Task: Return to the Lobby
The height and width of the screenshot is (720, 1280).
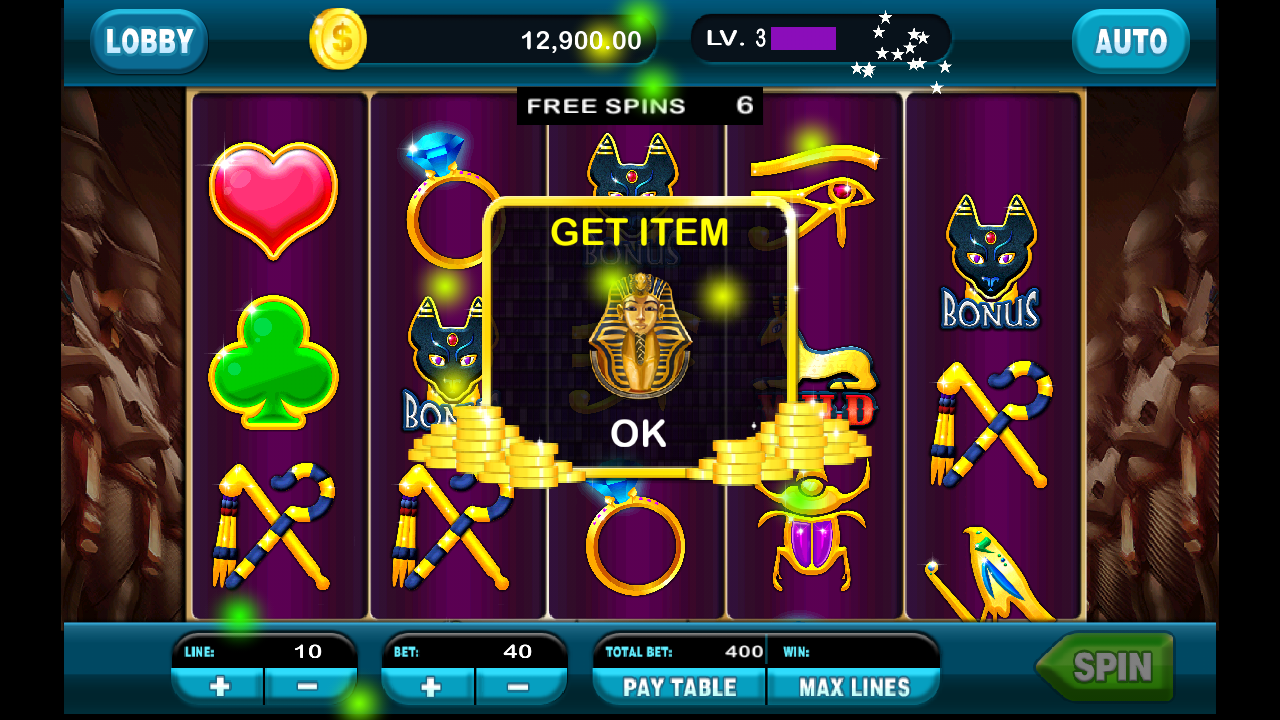Action: point(149,41)
